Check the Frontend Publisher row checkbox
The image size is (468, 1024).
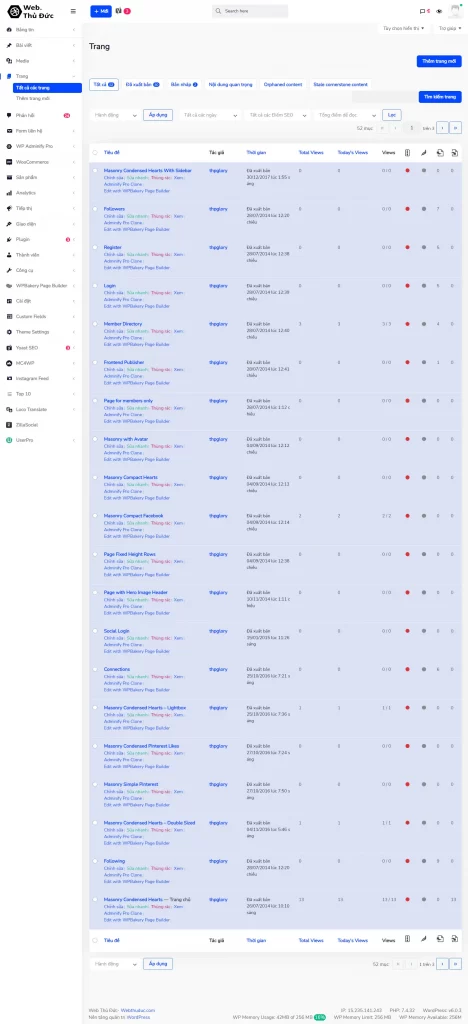tap(95, 362)
